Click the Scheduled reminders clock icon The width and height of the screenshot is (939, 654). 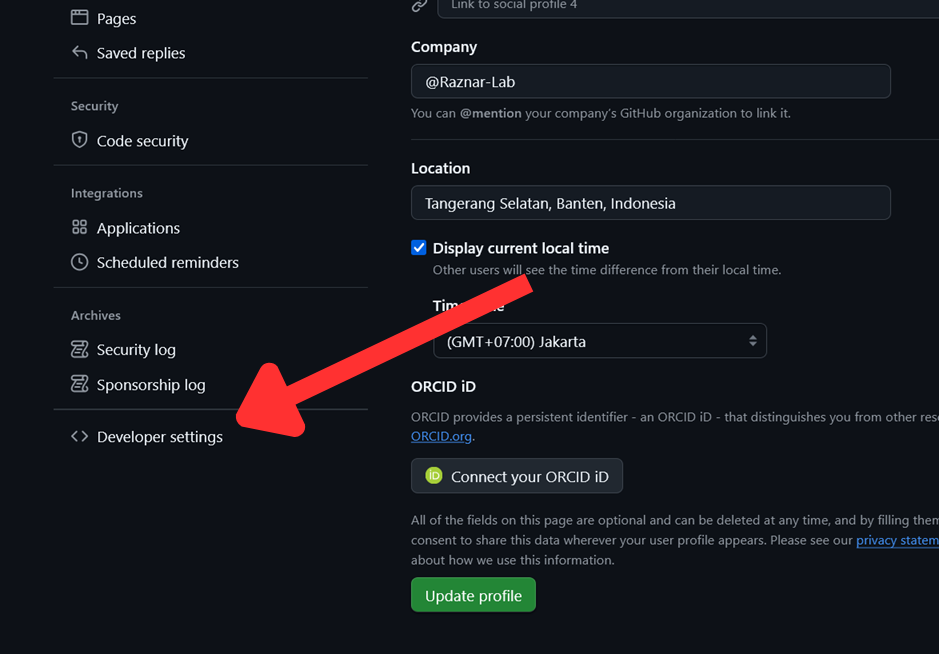80,262
